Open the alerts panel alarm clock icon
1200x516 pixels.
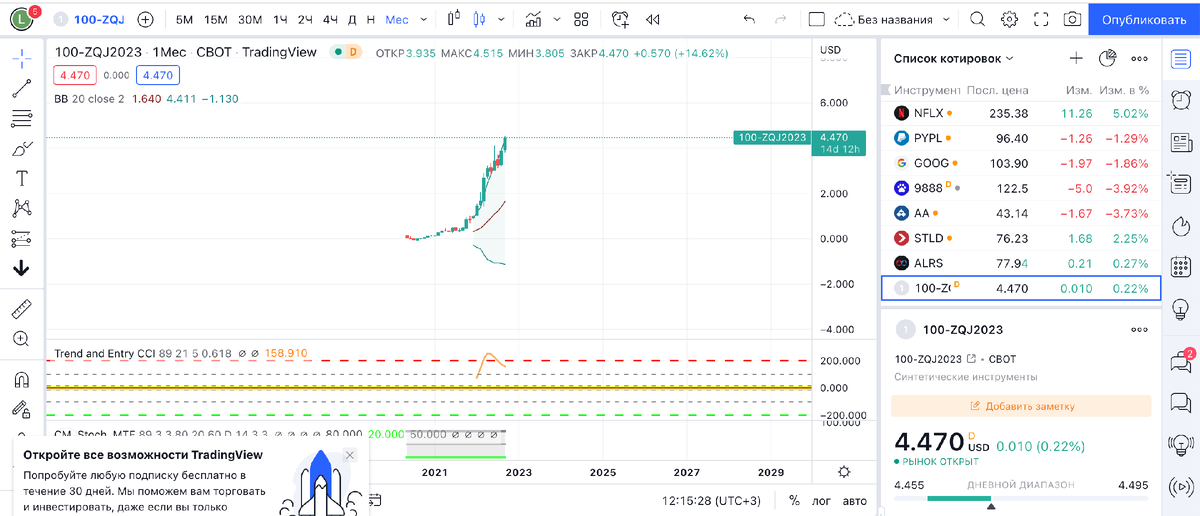pos(1181,99)
